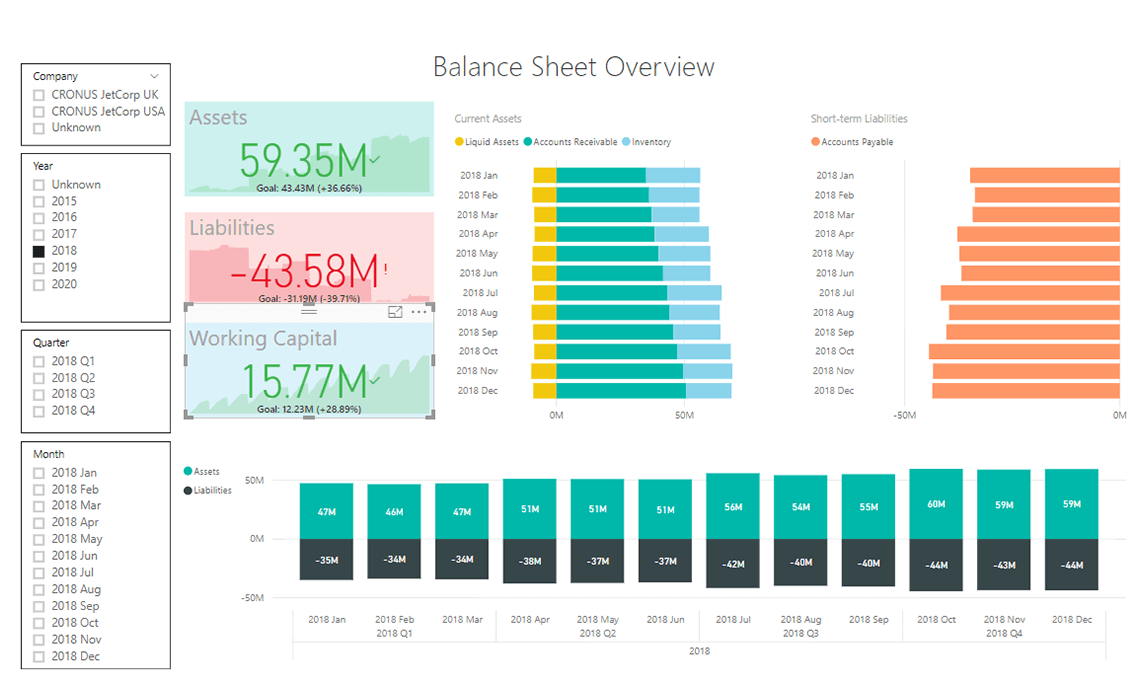This screenshot has width=1140, height=687.
Task: Expand the Company slicer dropdown chevron
Action: [154, 76]
